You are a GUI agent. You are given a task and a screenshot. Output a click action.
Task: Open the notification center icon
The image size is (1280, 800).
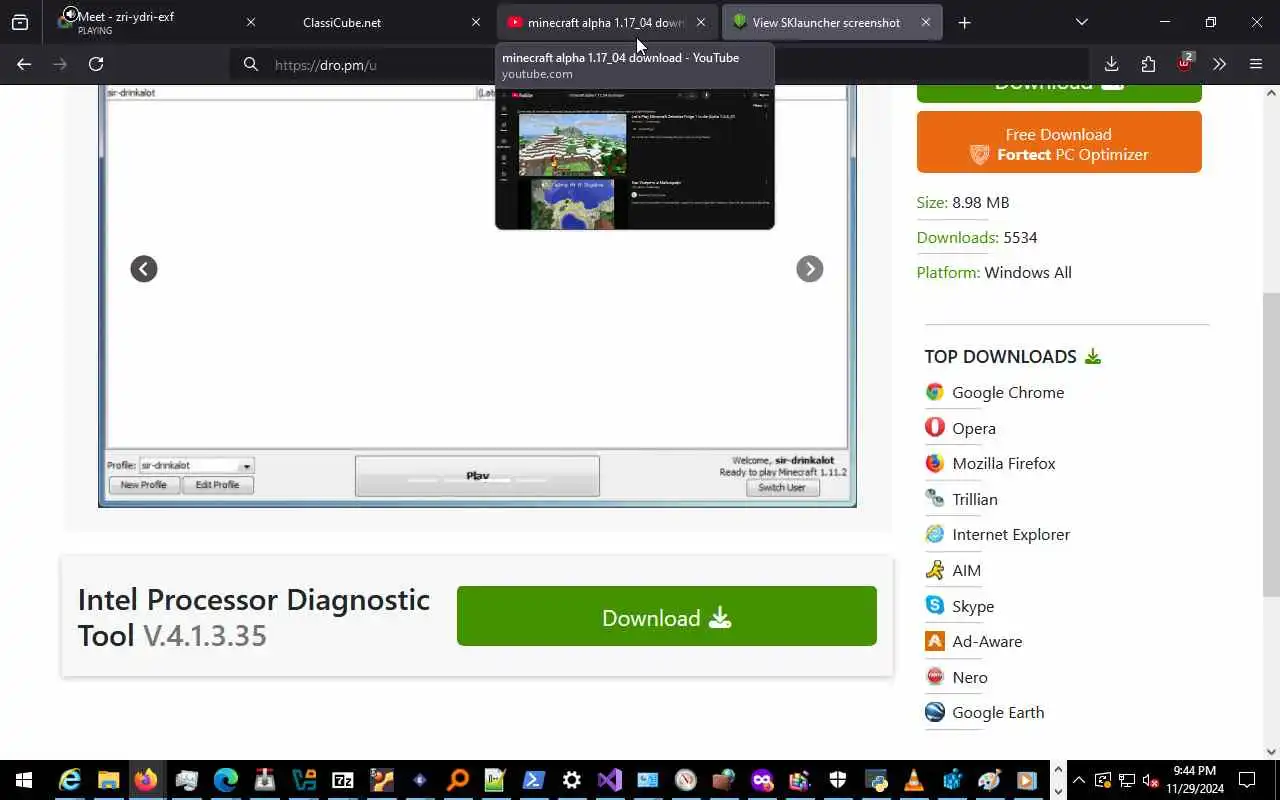coord(1248,780)
